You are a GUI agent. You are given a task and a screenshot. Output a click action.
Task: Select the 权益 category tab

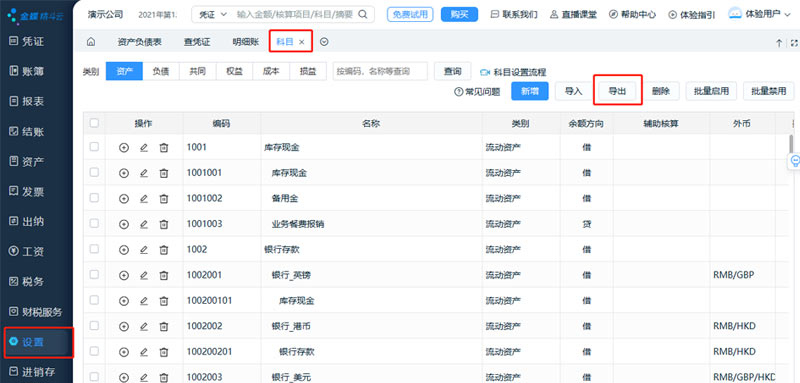(x=234, y=71)
